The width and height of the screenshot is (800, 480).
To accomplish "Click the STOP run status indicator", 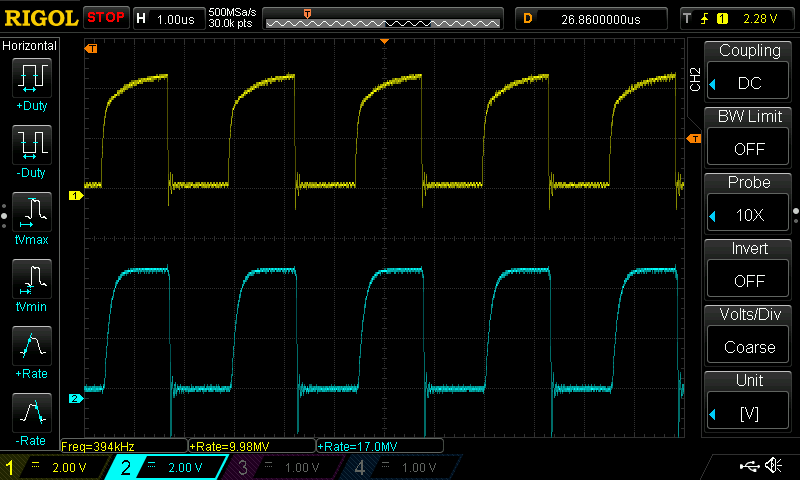I will tap(106, 17).
